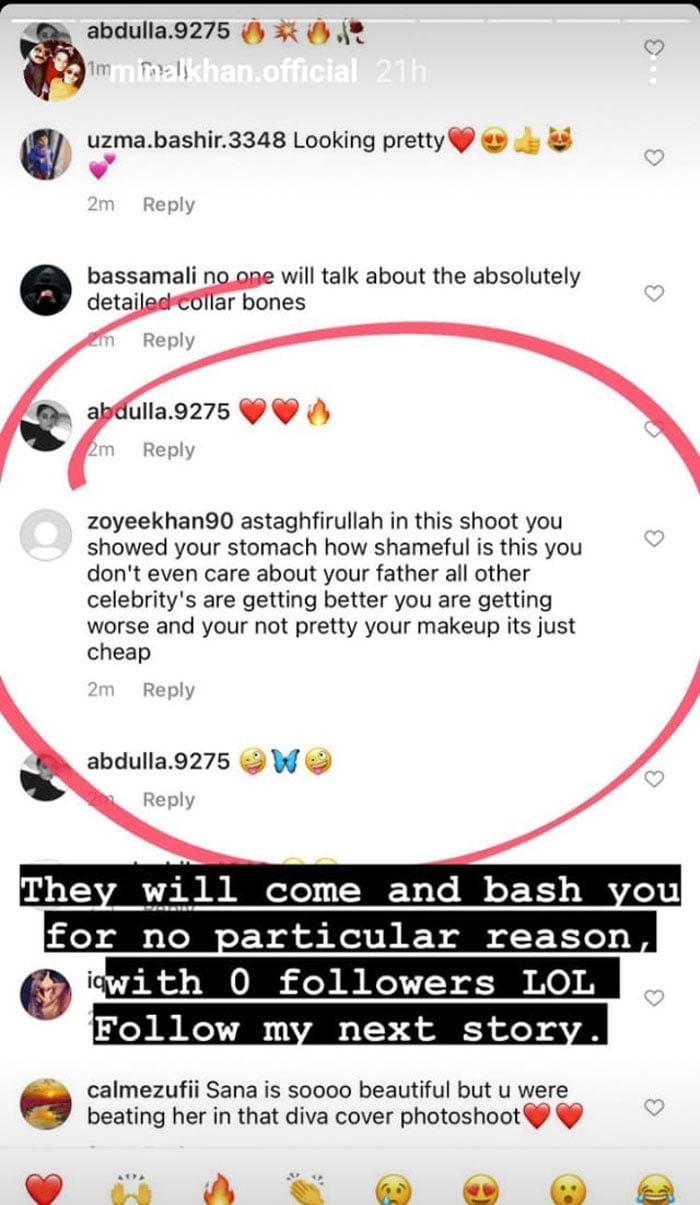The image size is (700, 1205).
Task: Send heart-eyes emoji quick reaction
Action: point(481,1188)
